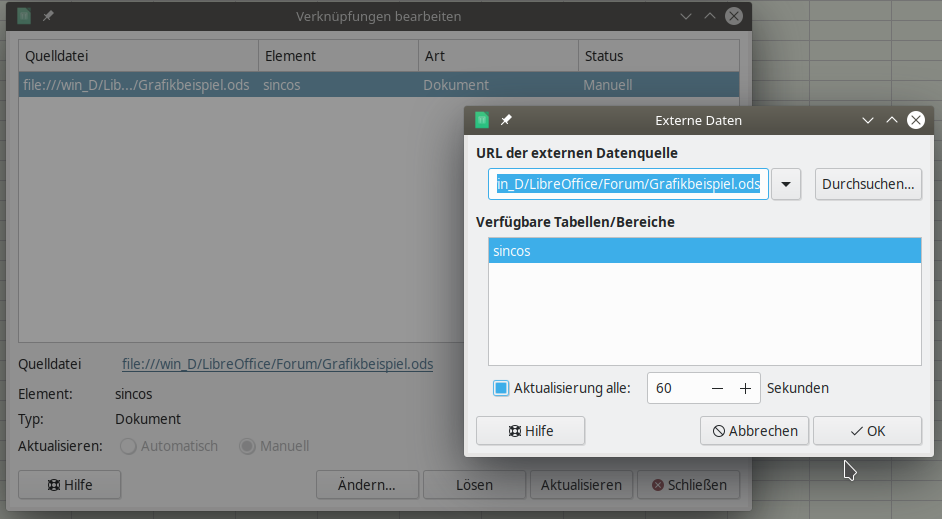The height and width of the screenshot is (519, 942).
Task: Open the URL history dropdown arrow
Action: click(786, 184)
